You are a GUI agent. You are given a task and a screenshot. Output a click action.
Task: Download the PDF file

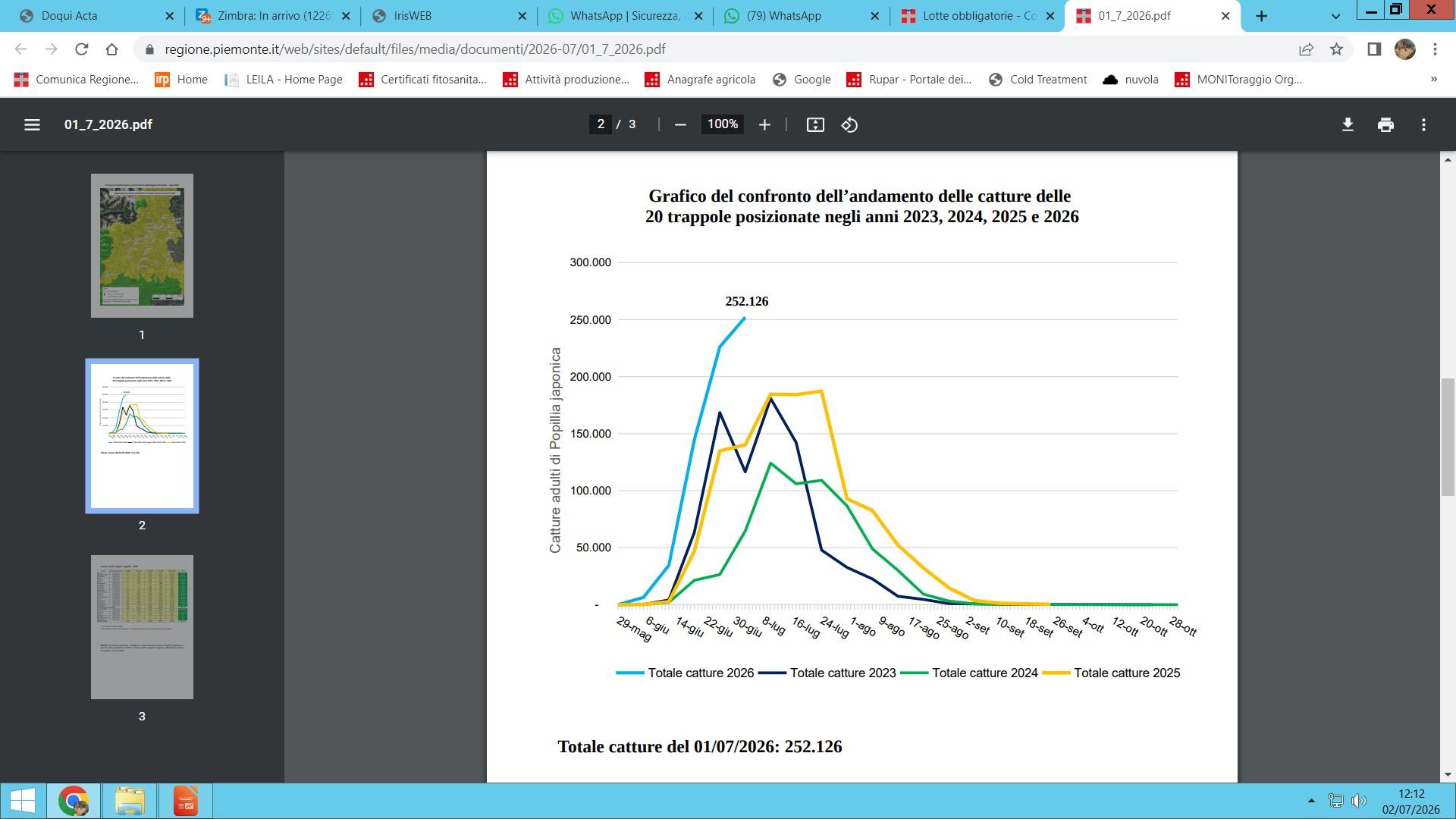click(1348, 124)
